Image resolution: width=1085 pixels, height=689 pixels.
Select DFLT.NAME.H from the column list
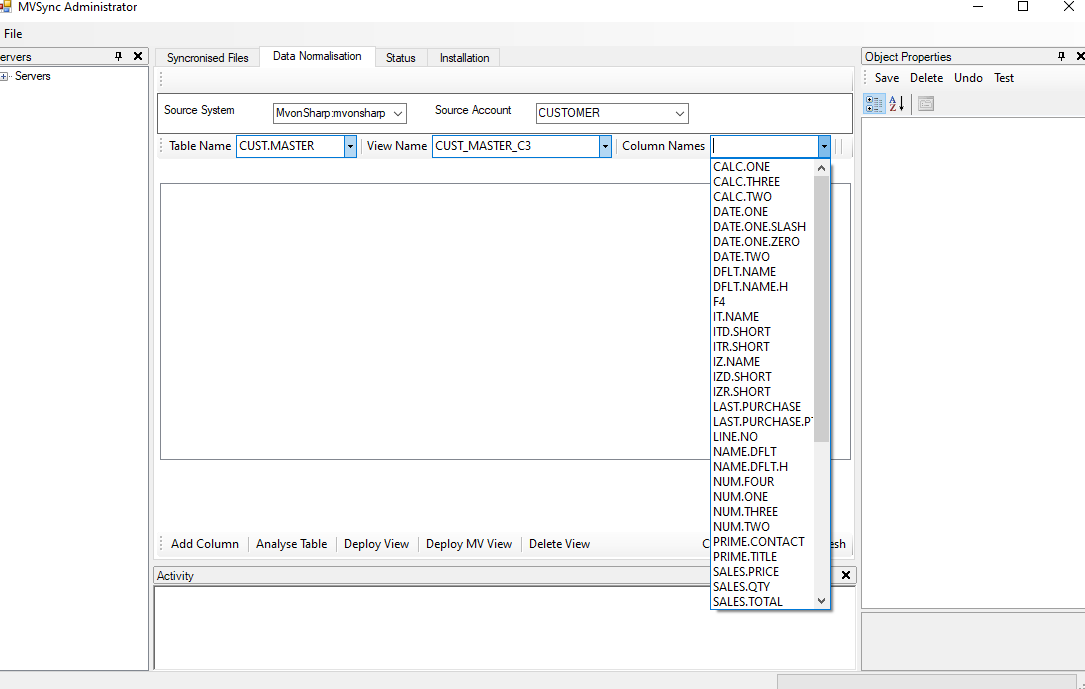coord(763,286)
